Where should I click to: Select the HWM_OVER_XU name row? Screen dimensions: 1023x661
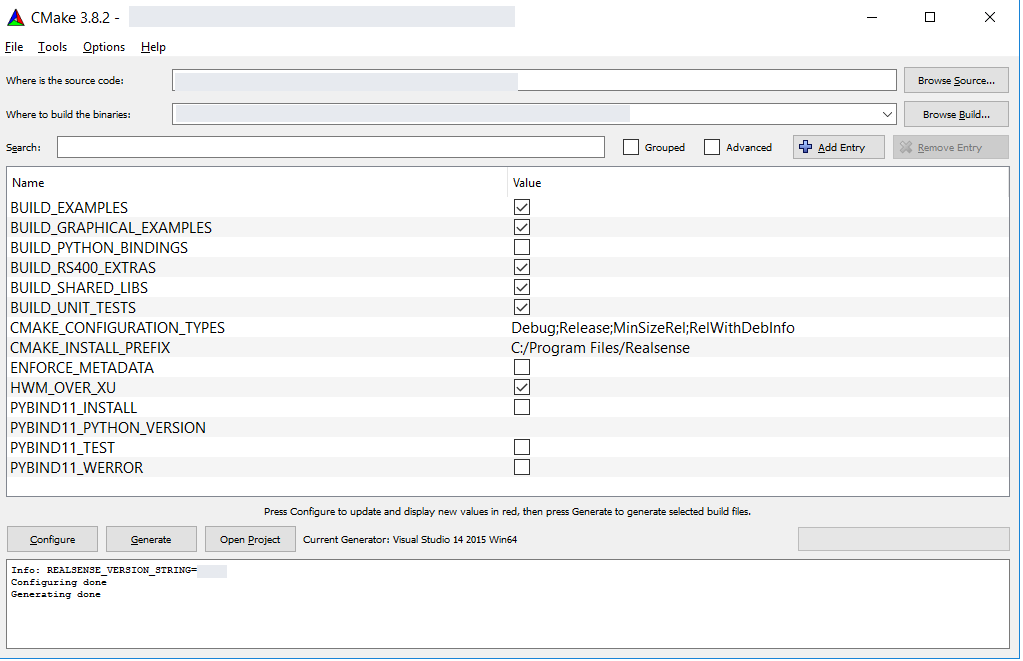63,388
